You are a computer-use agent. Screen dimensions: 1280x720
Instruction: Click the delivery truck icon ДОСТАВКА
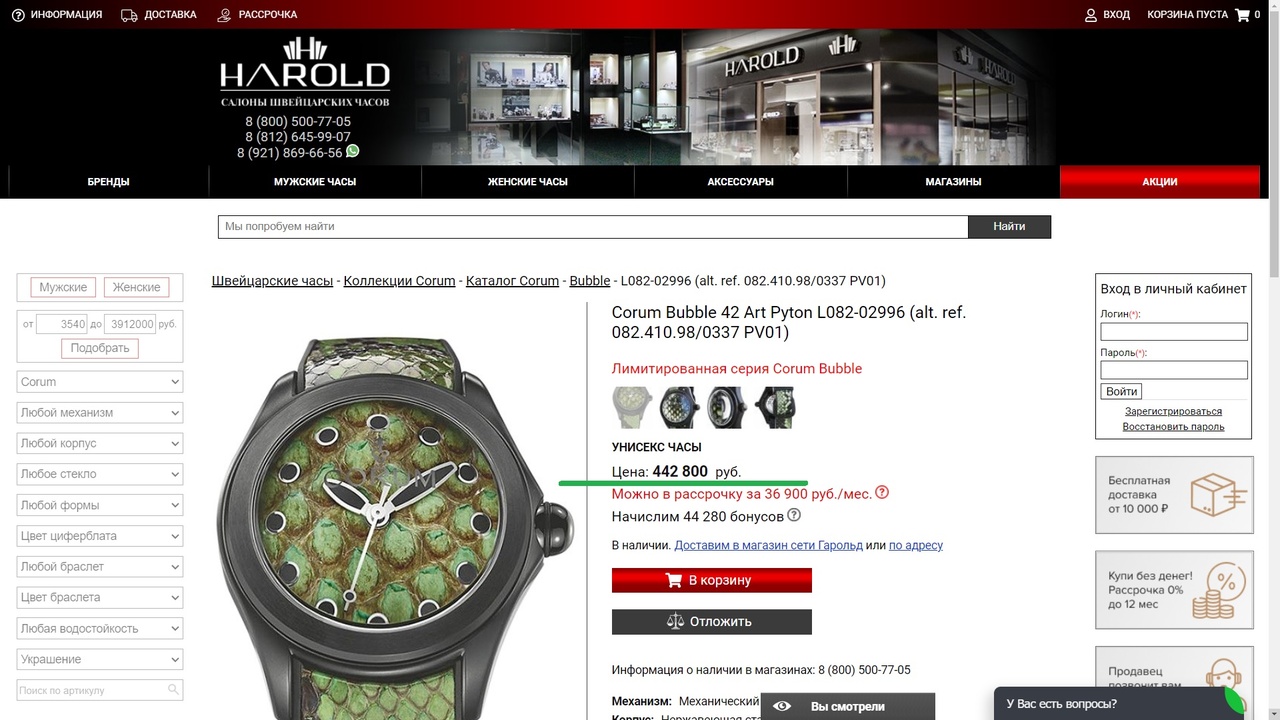tap(129, 15)
